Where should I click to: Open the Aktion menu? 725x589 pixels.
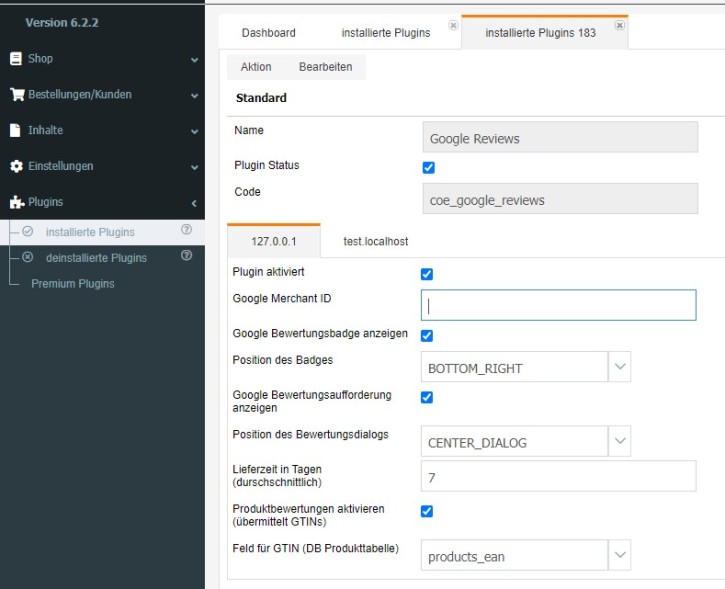(x=256, y=67)
